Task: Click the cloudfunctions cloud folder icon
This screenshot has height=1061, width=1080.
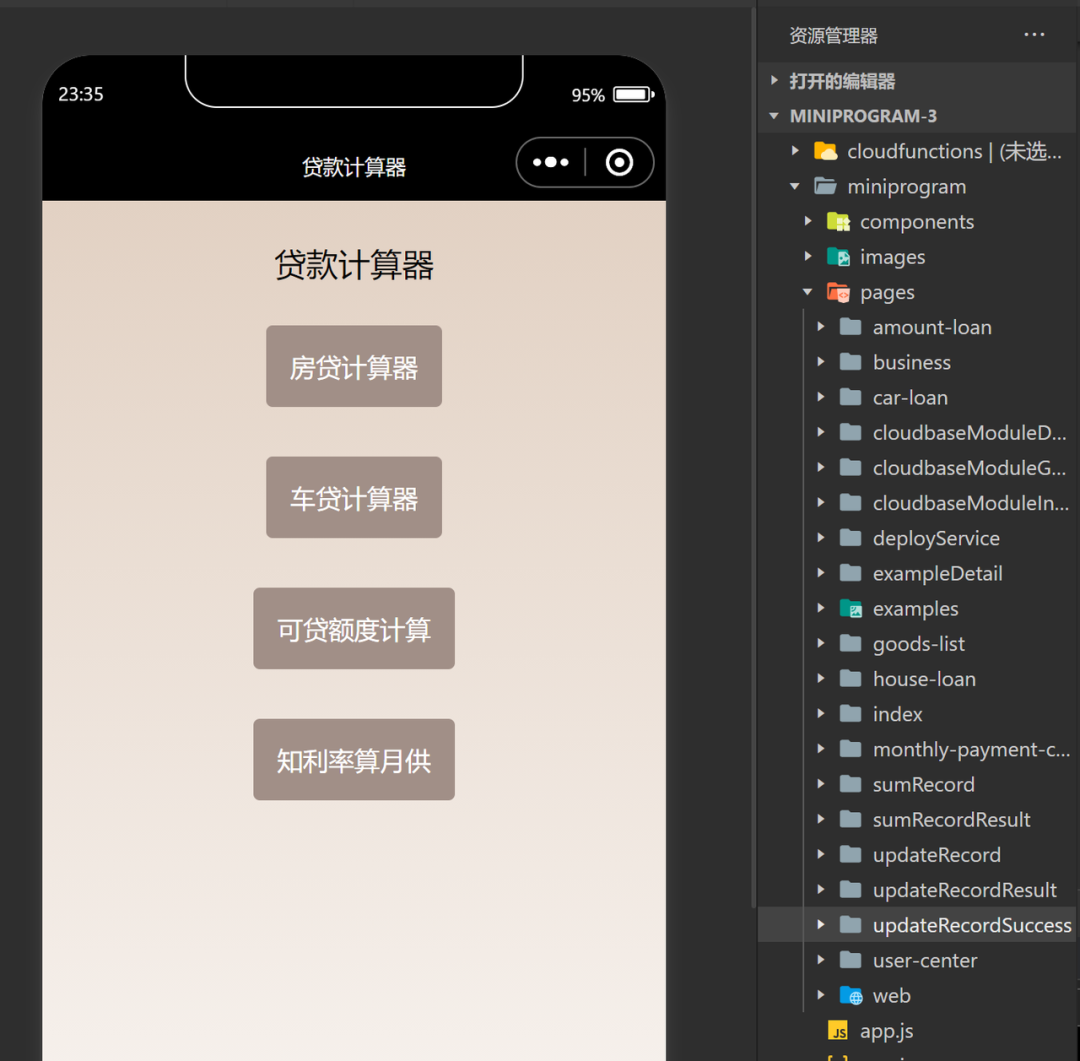Action: (825, 151)
